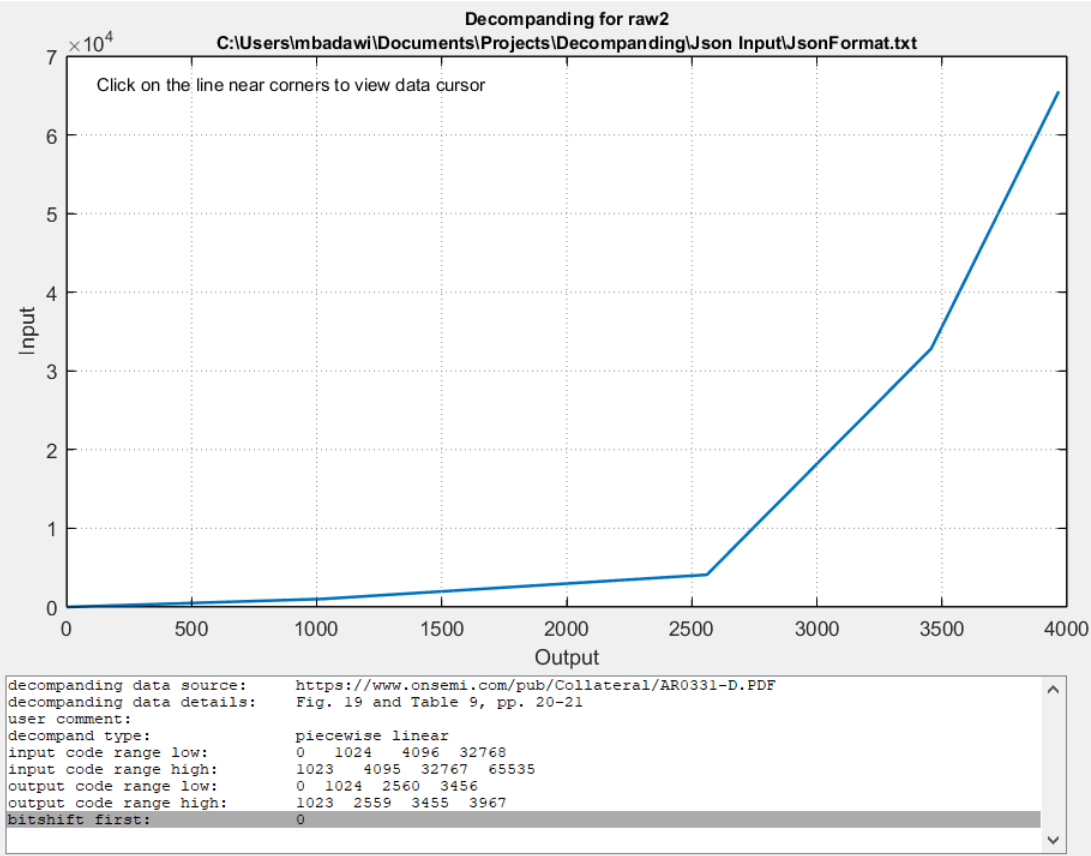1091x856 pixels.
Task: Click the x-axis tick label 3500
Action: (941, 629)
